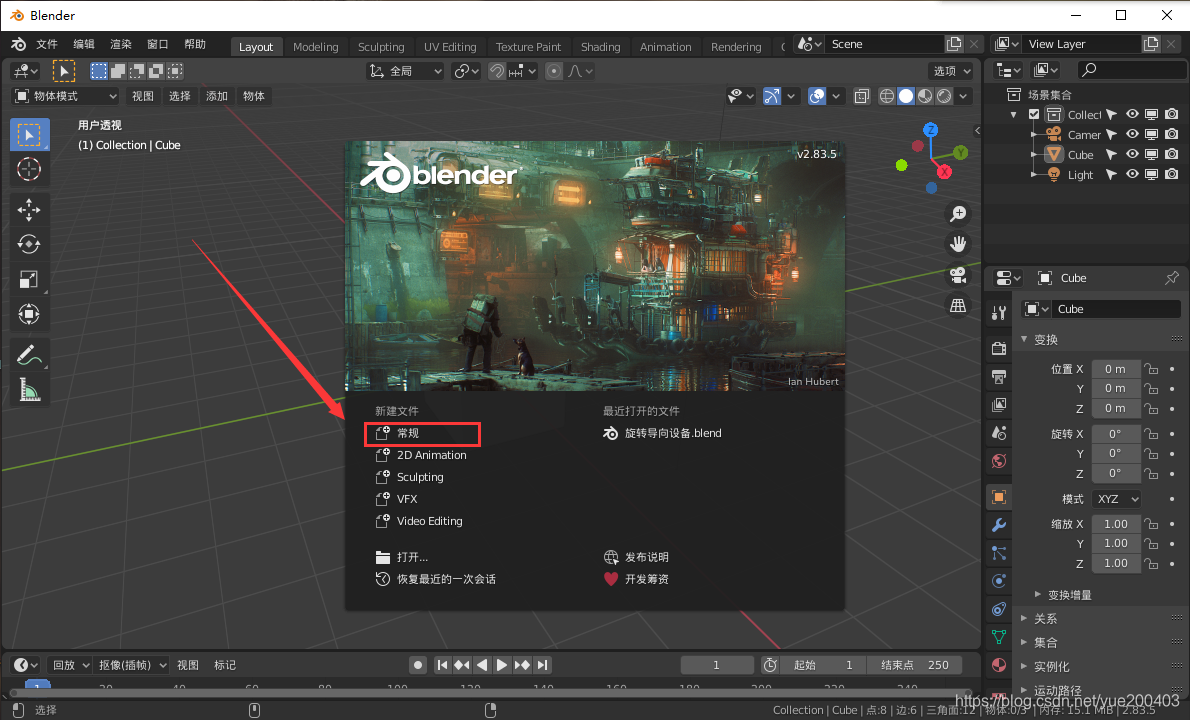Open the keying interpolation dropdown

[x=132, y=665]
